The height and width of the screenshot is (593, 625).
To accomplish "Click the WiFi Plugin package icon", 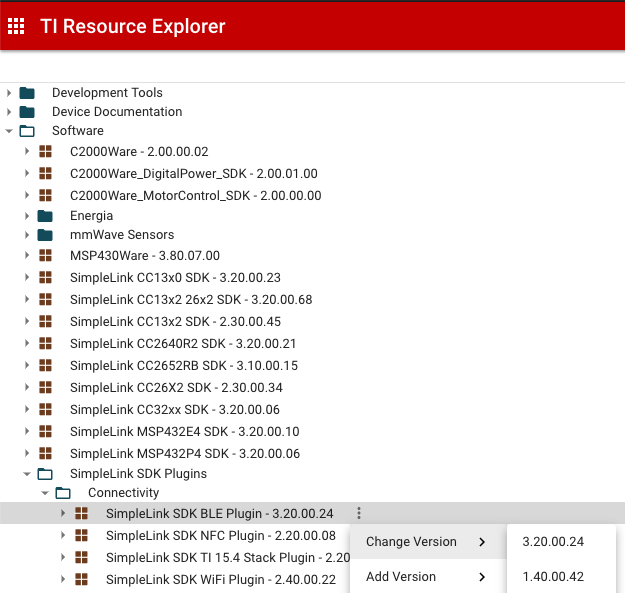I will tap(81, 579).
